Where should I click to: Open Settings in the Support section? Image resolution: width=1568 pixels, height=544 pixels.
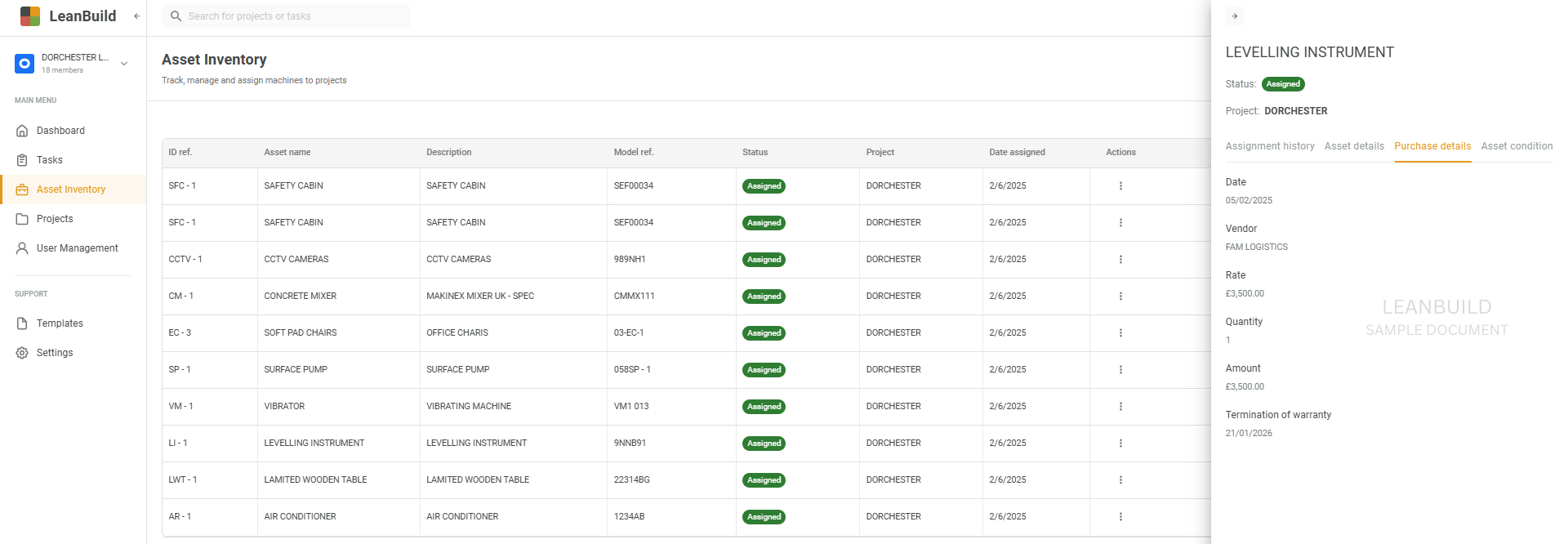(x=55, y=353)
